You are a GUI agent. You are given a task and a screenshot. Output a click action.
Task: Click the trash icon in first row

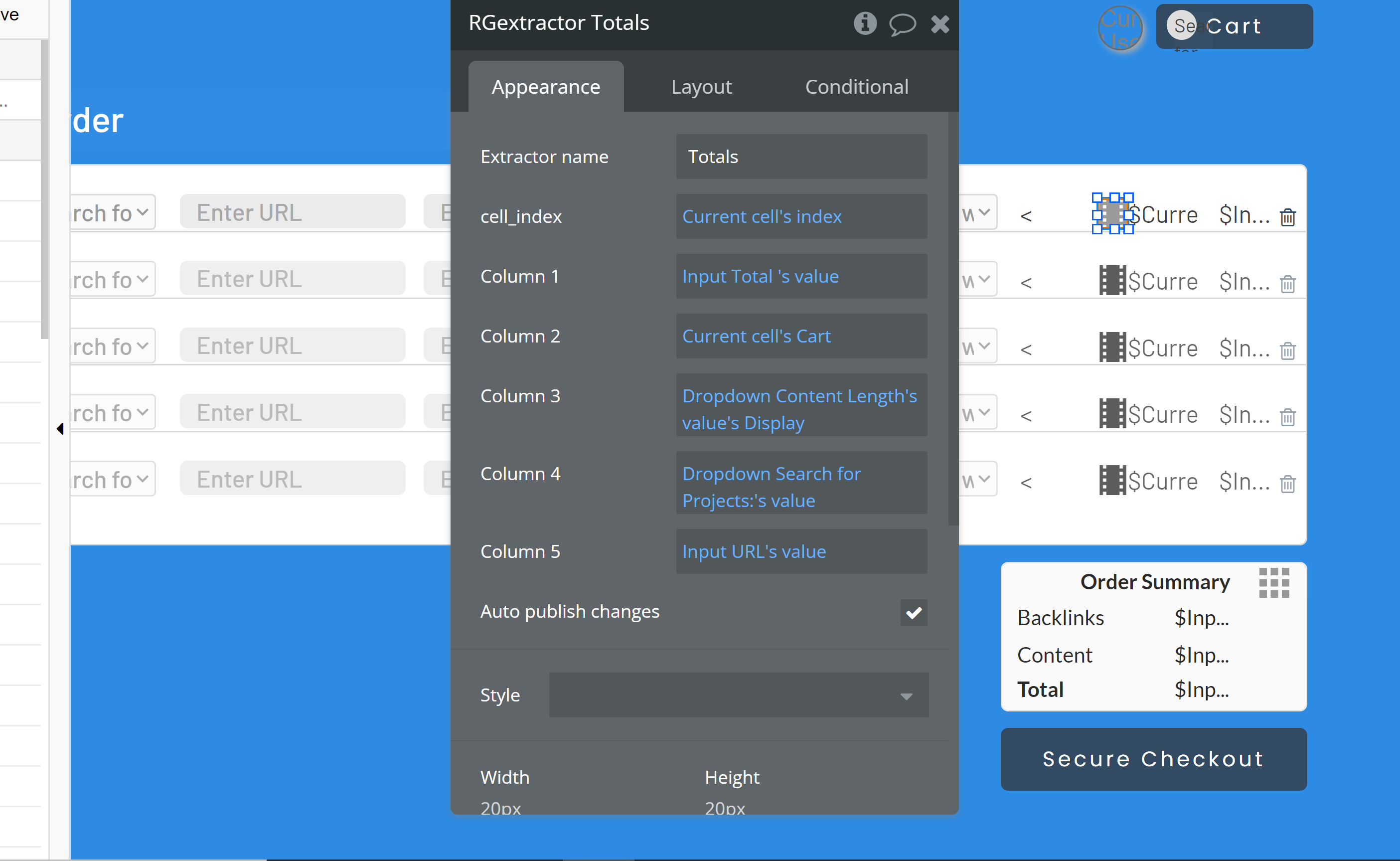(x=1288, y=217)
